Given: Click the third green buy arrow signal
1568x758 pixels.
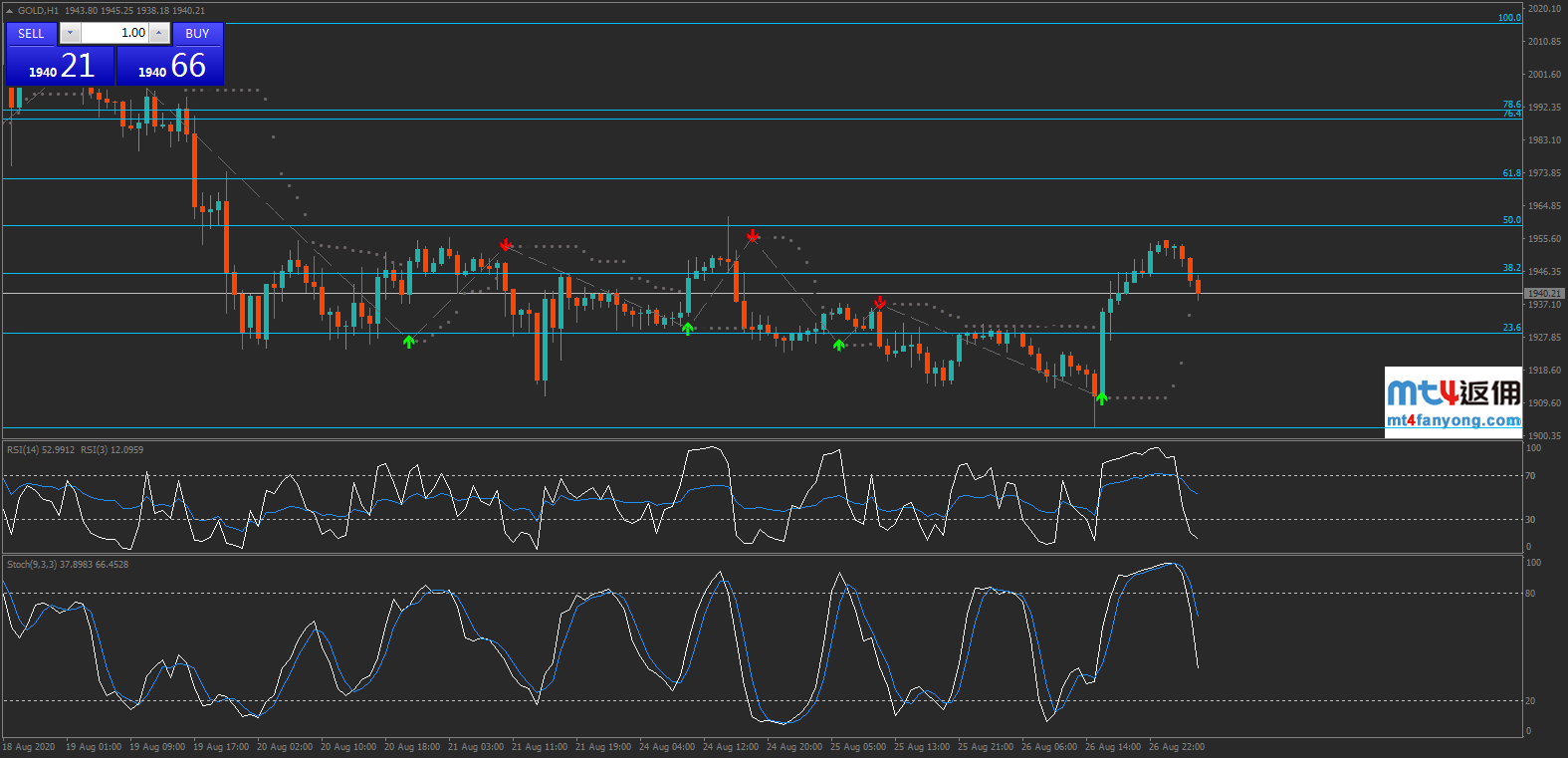Looking at the screenshot, I should (839, 345).
